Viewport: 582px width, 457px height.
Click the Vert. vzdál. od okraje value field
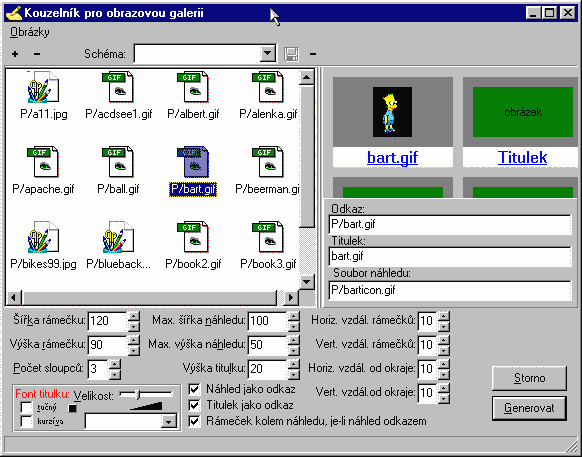point(428,393)
